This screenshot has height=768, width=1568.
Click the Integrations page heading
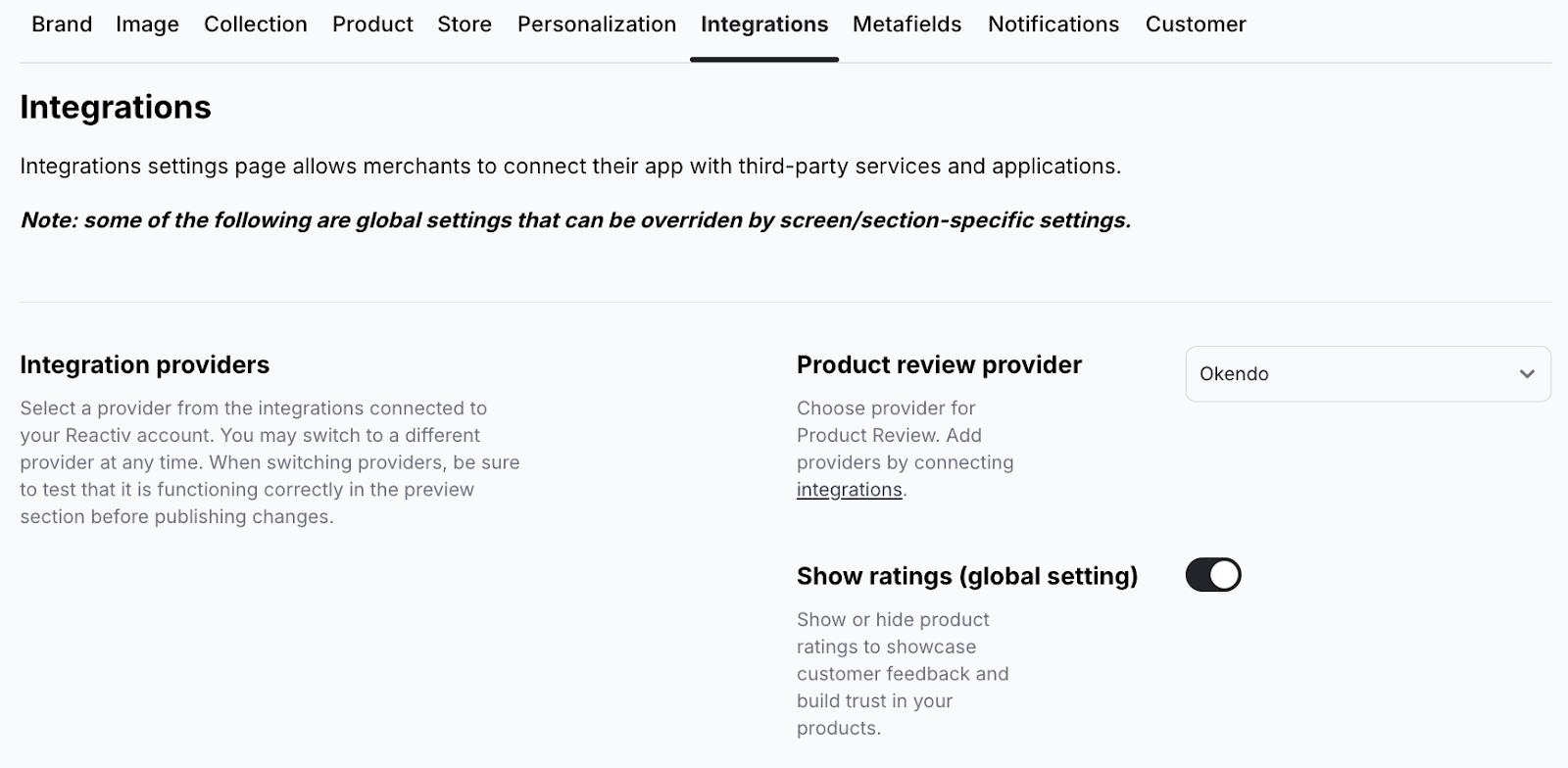[116, 107]
